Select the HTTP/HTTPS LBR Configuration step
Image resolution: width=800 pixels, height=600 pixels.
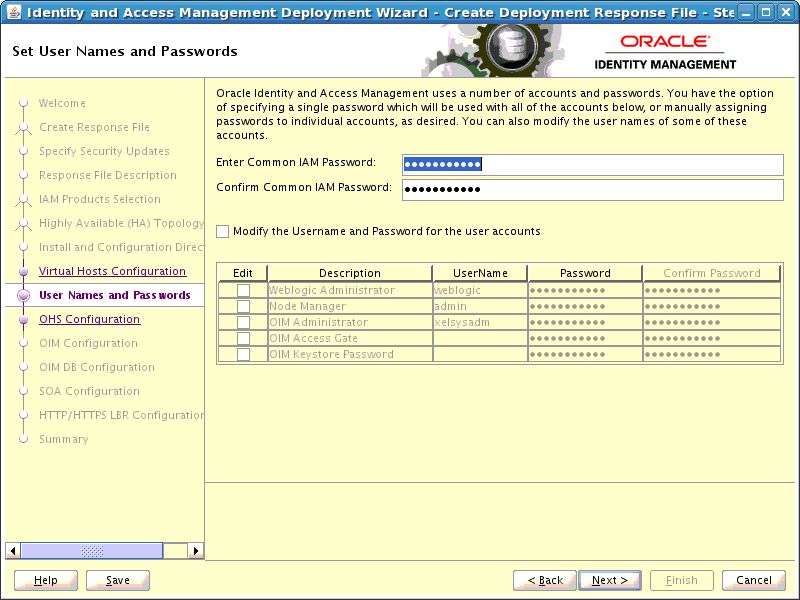[x=121, y=415]
